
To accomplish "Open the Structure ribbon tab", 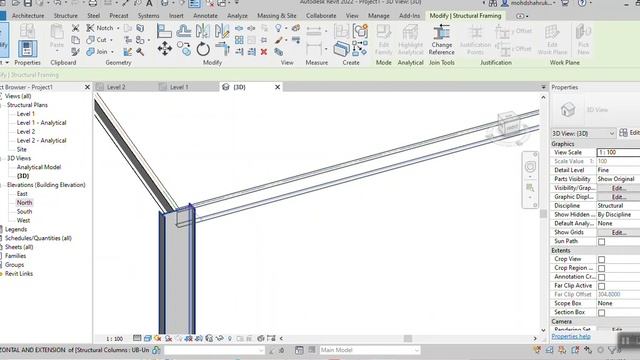I will (x=66, y=16).
